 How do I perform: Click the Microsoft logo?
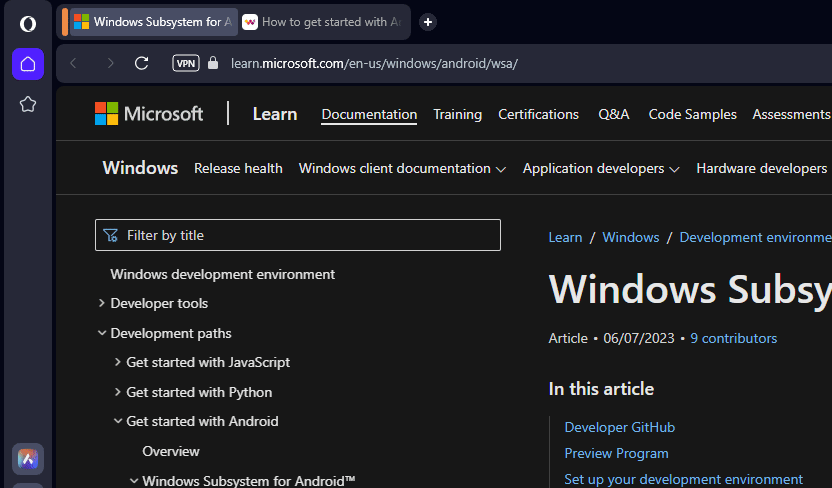pyautogui.click(x=149, y=114)
